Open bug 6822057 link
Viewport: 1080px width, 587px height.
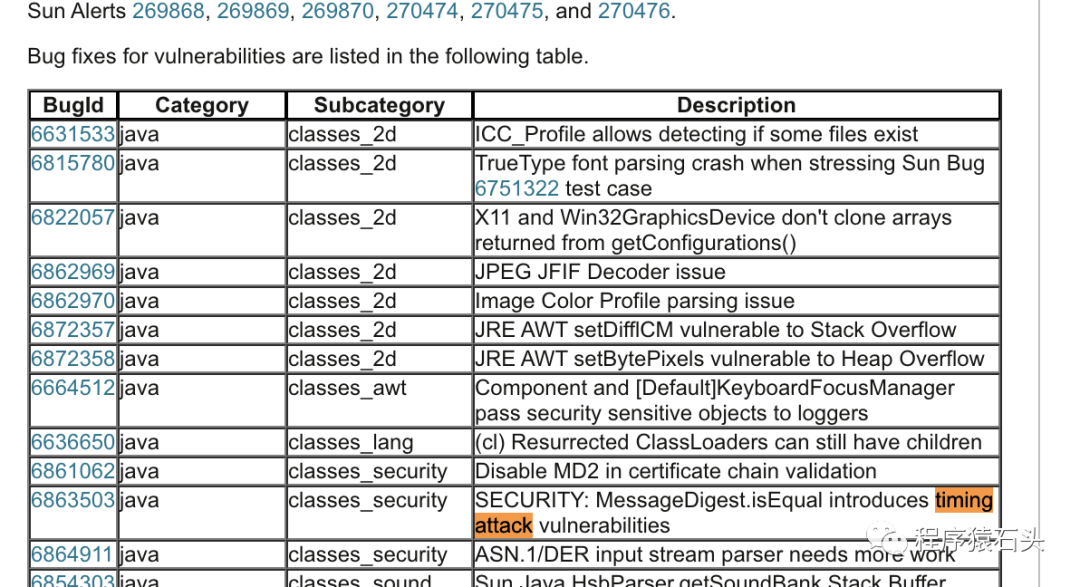pyautogui.click(x=73, y=218)
